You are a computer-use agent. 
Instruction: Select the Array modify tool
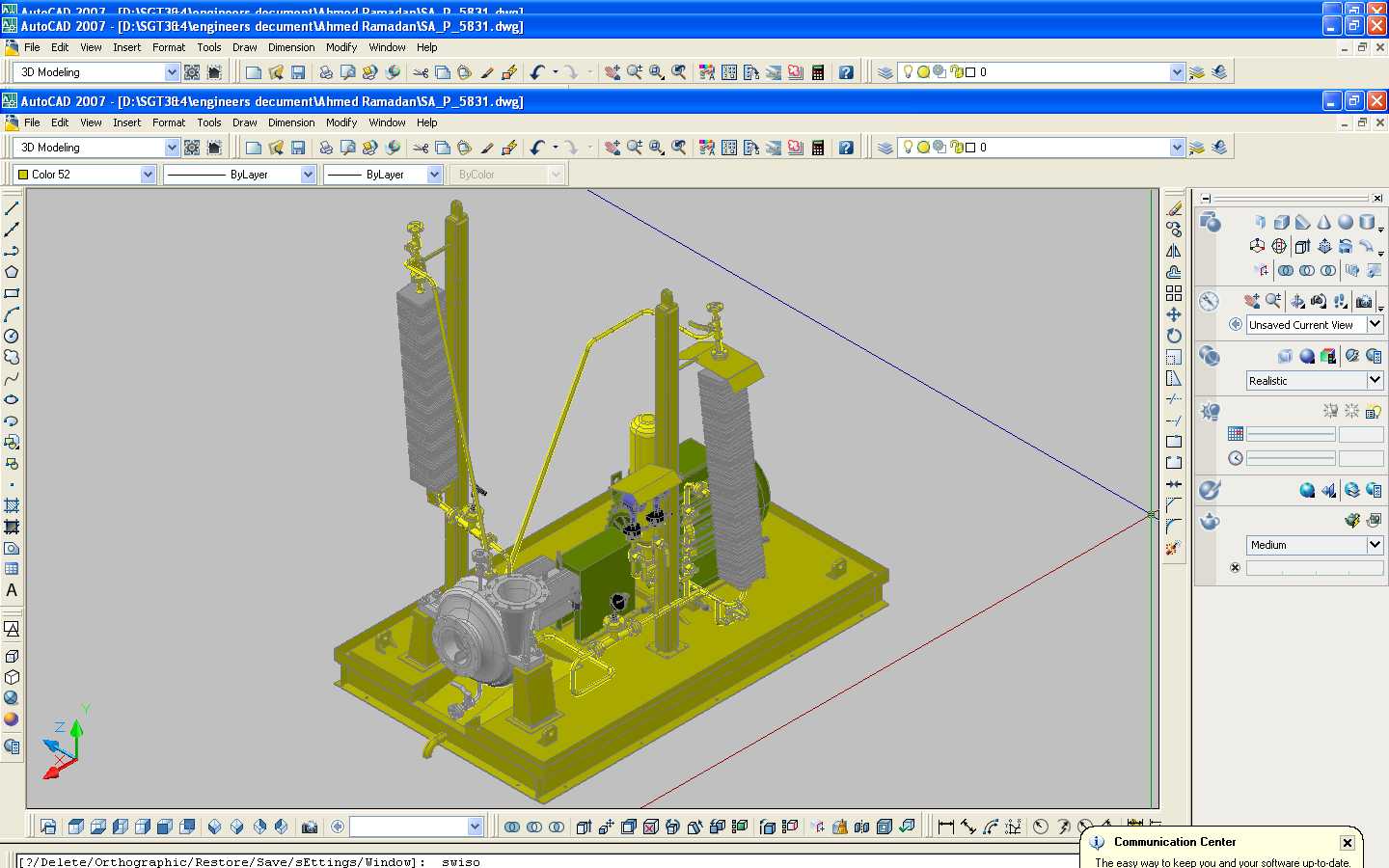click(x=1174, y=293)
